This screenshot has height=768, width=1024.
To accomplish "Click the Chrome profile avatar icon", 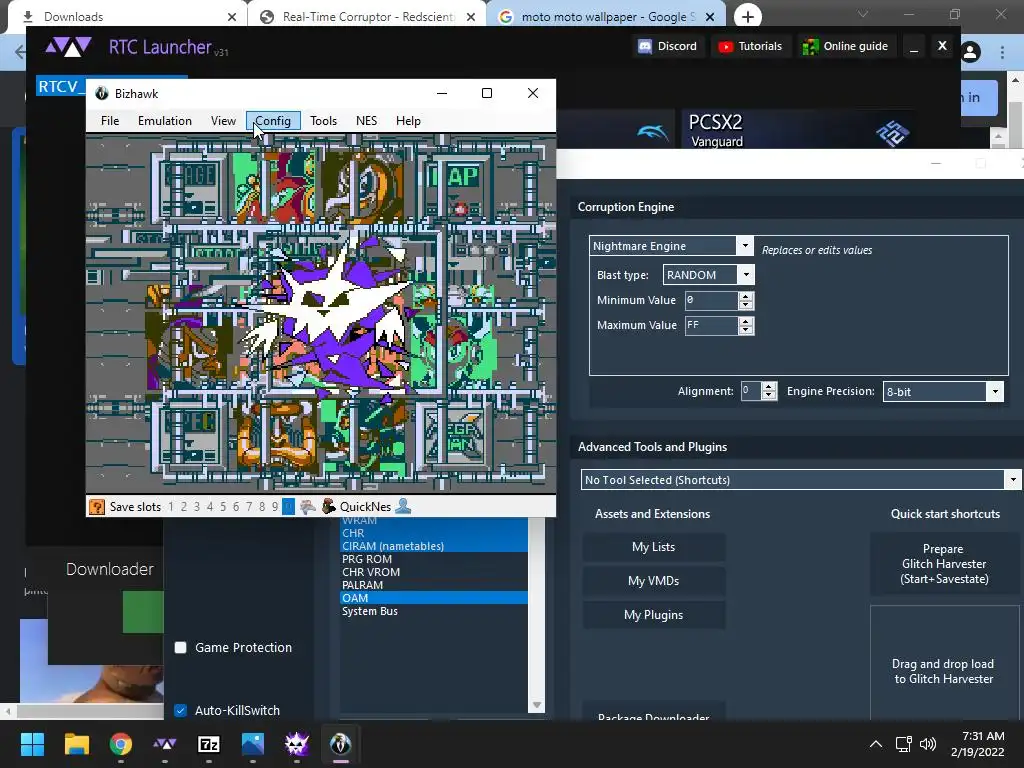I will [x=970, y=52].
